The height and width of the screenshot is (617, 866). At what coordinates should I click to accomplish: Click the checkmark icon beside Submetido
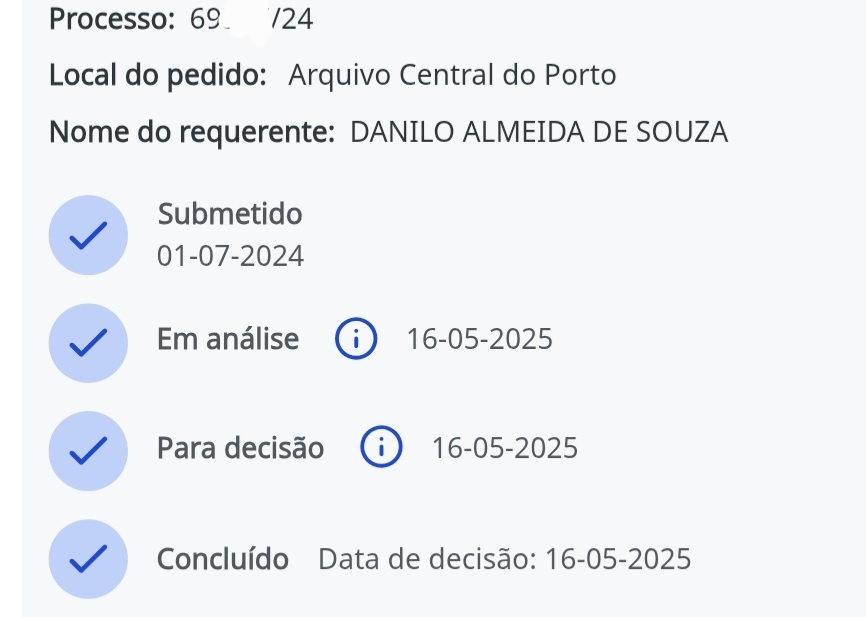point(88,235)
